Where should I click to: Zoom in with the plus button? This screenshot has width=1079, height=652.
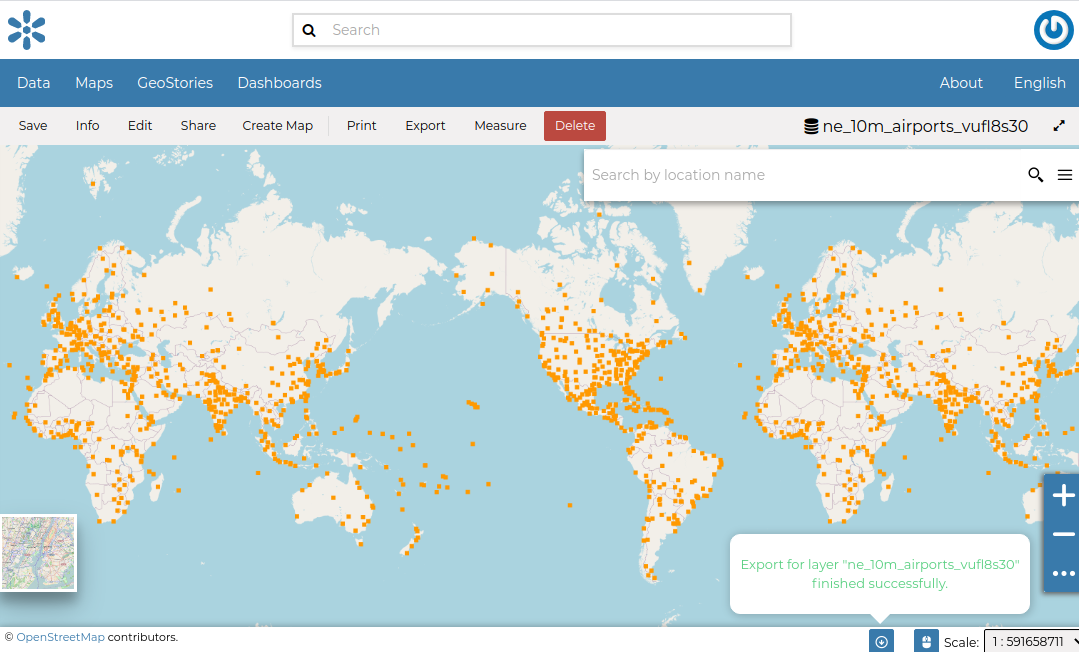pyautogui.click(x=1063, y=496)
